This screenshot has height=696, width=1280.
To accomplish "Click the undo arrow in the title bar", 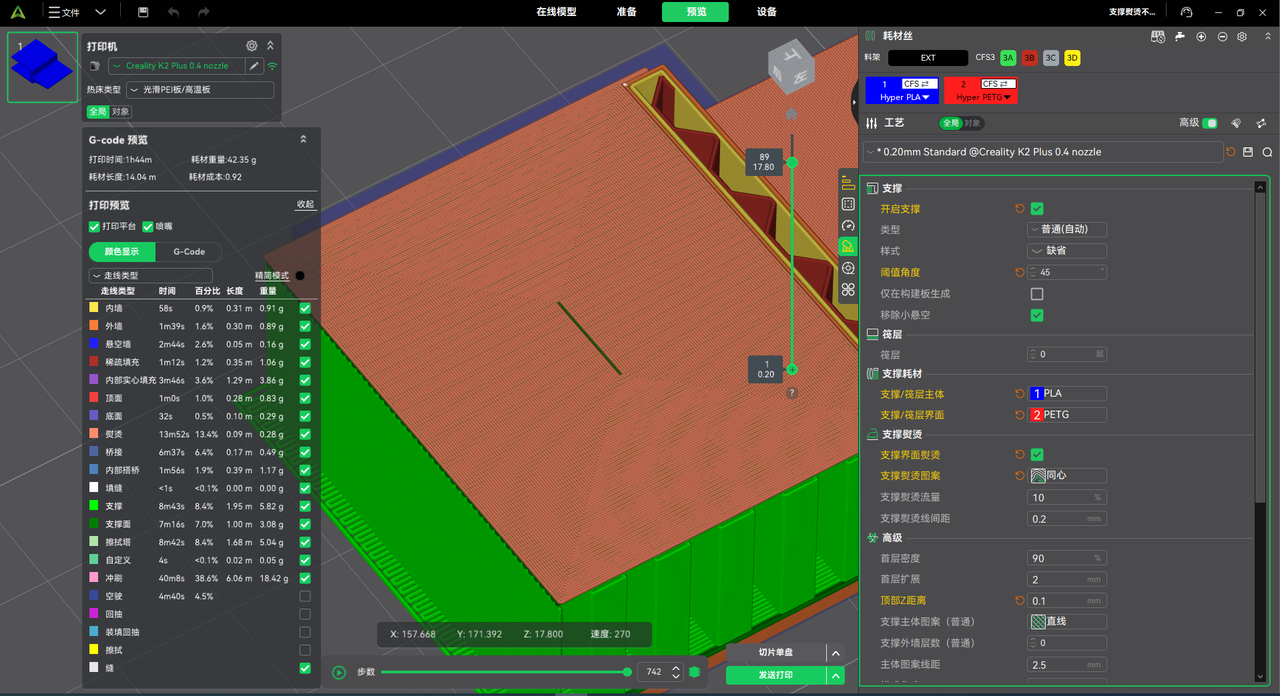I will point(173,12).
